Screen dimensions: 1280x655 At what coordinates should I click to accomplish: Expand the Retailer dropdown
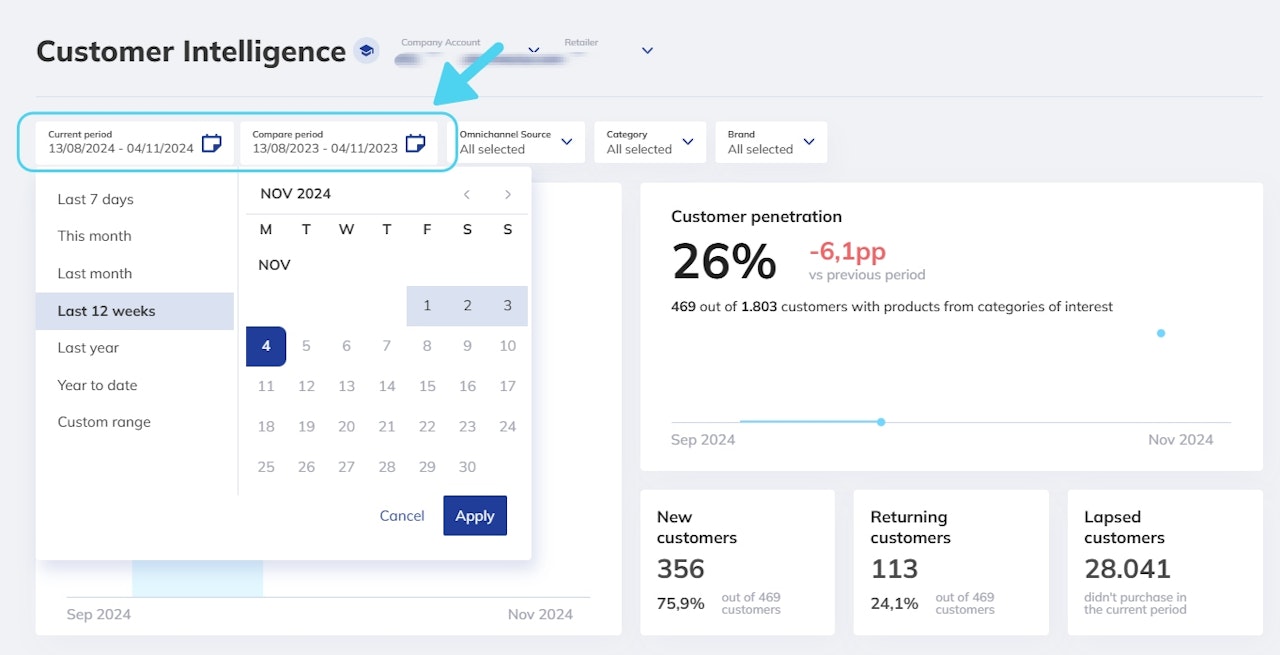tap(647, 50)
